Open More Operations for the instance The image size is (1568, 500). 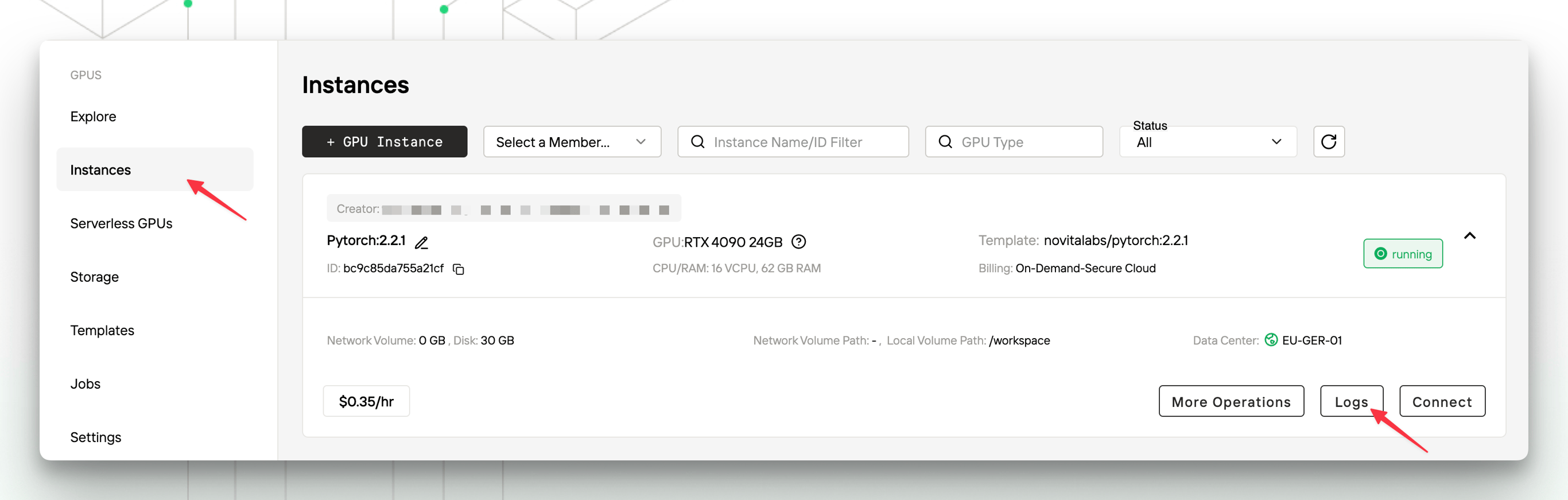[x=1232, y=401]
